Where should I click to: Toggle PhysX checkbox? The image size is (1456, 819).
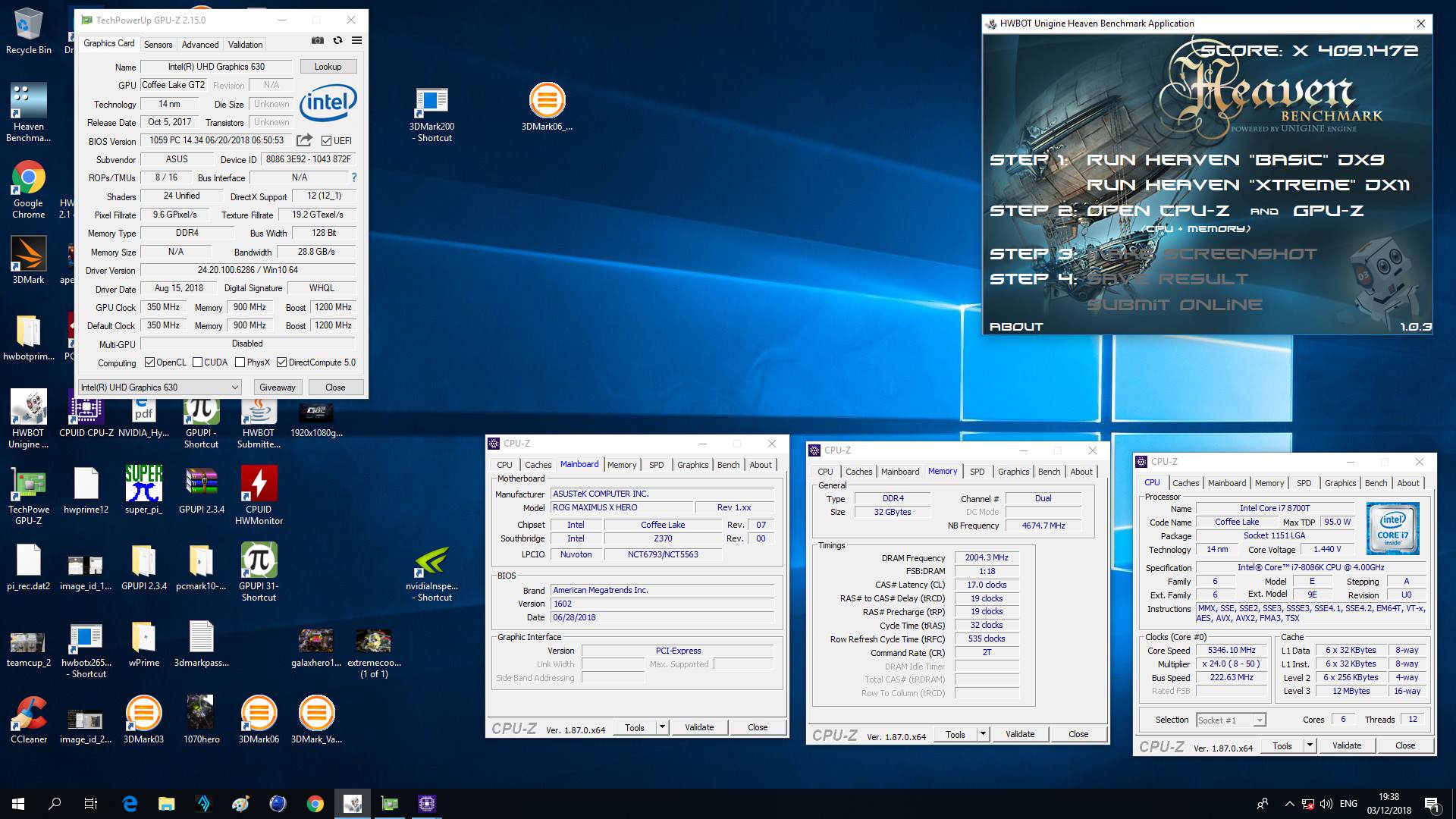(240, 362)
